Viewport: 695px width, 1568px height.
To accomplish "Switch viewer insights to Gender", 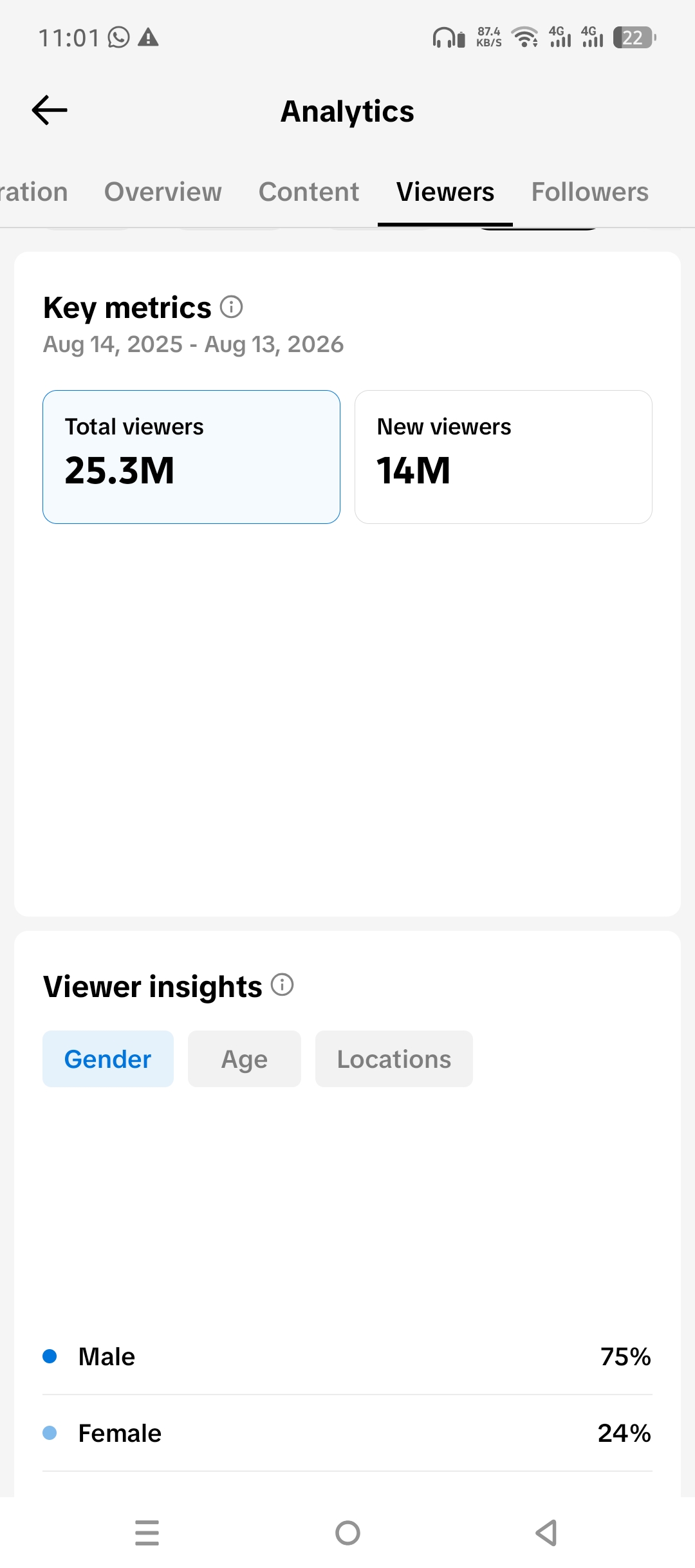I will tap(108, 1059).
